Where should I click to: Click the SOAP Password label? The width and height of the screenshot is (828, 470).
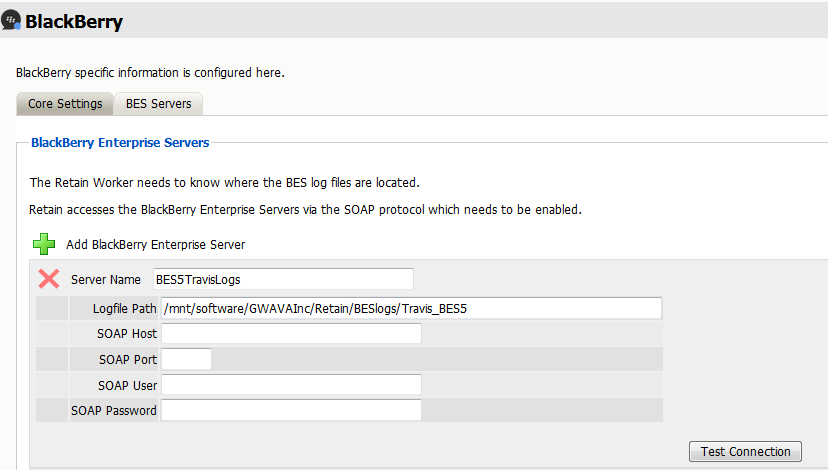coord(114,410)
